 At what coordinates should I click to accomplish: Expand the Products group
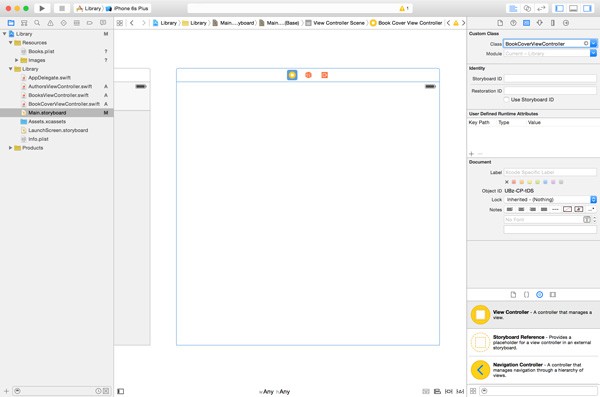10,148
